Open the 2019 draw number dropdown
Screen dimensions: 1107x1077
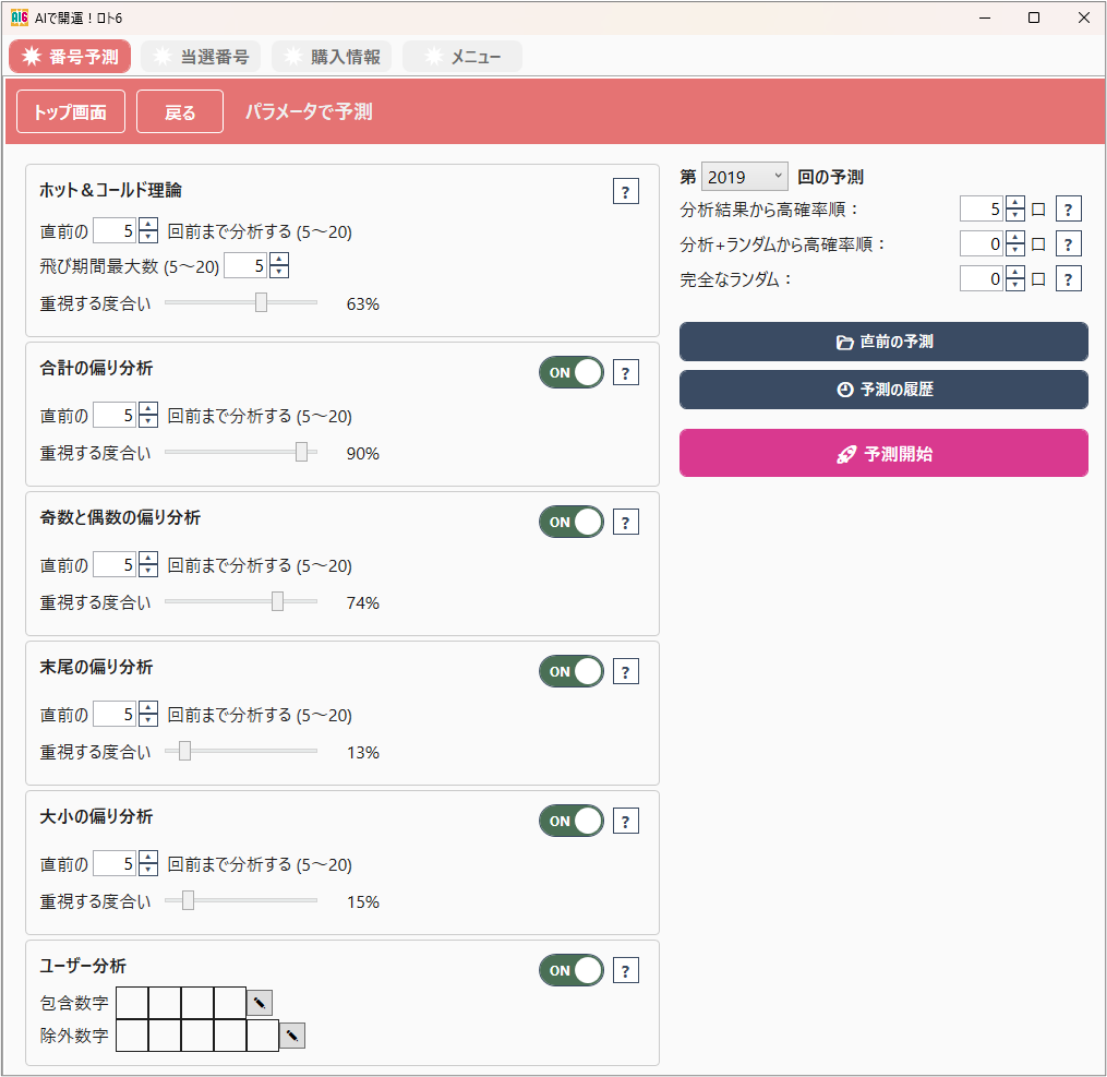(744, 177)
